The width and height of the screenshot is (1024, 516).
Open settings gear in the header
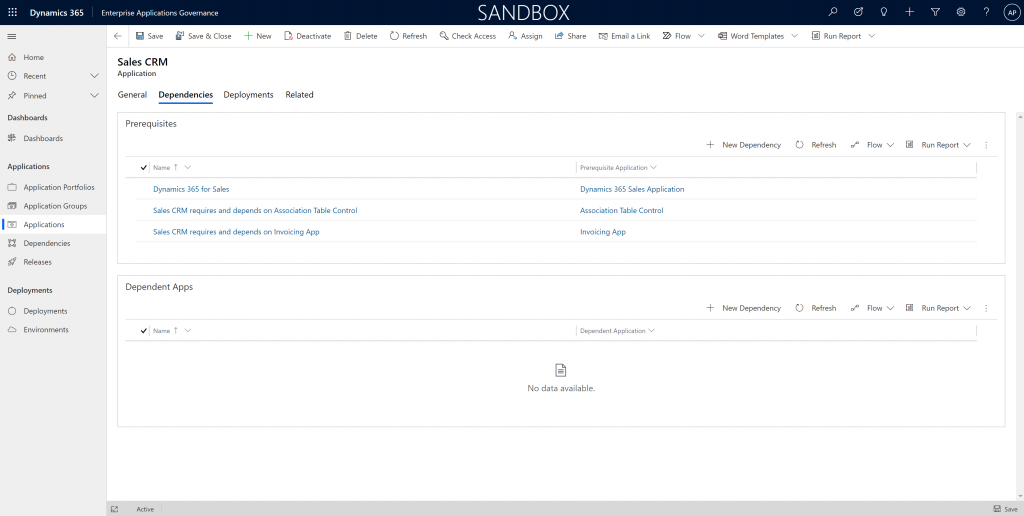pyautogui.click(x=961, y=12)
